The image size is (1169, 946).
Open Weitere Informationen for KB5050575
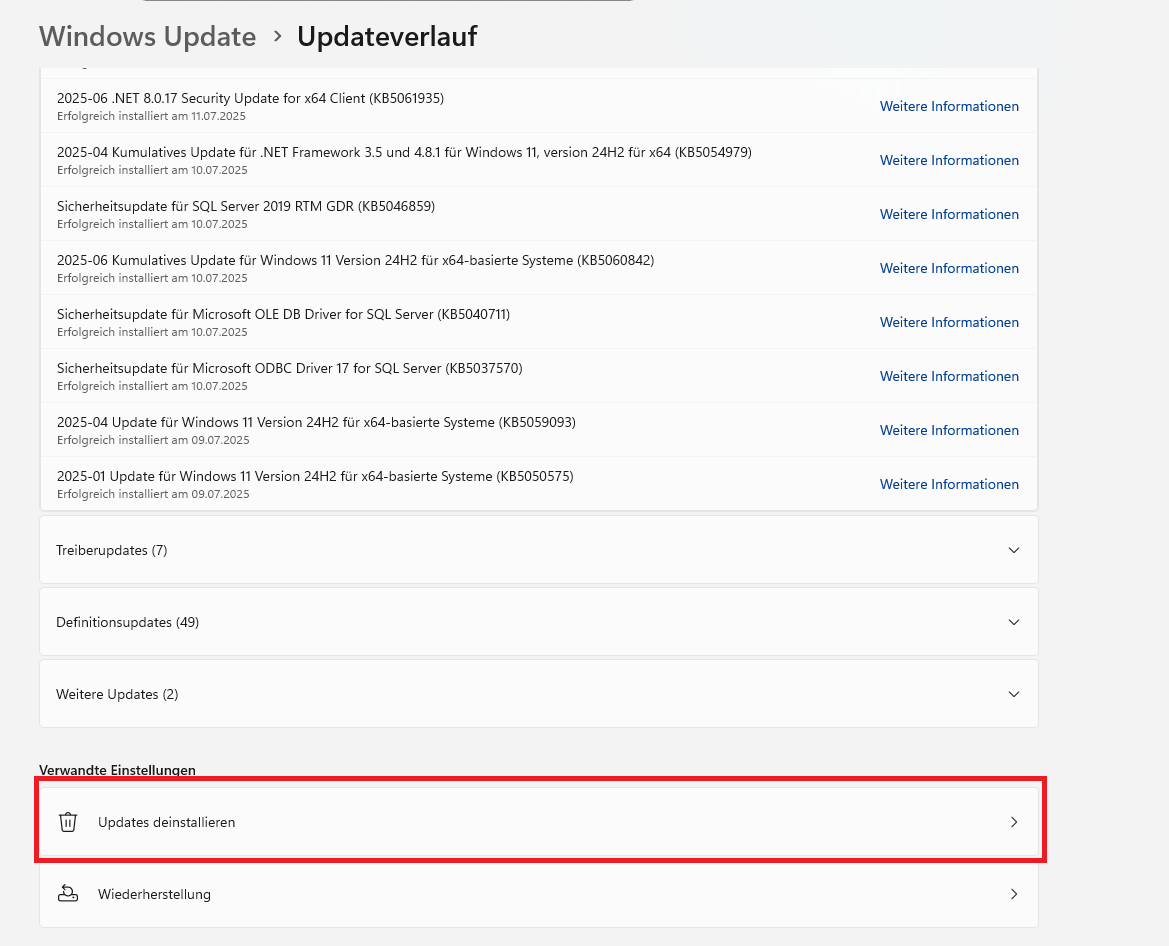coord(949,484)
